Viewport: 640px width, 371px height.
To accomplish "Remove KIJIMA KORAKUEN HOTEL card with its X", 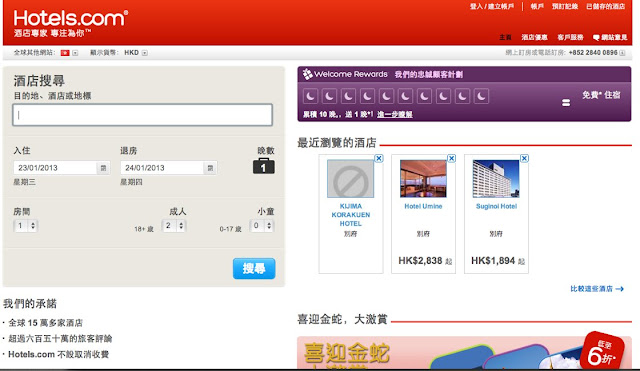I will coord(379,158).
